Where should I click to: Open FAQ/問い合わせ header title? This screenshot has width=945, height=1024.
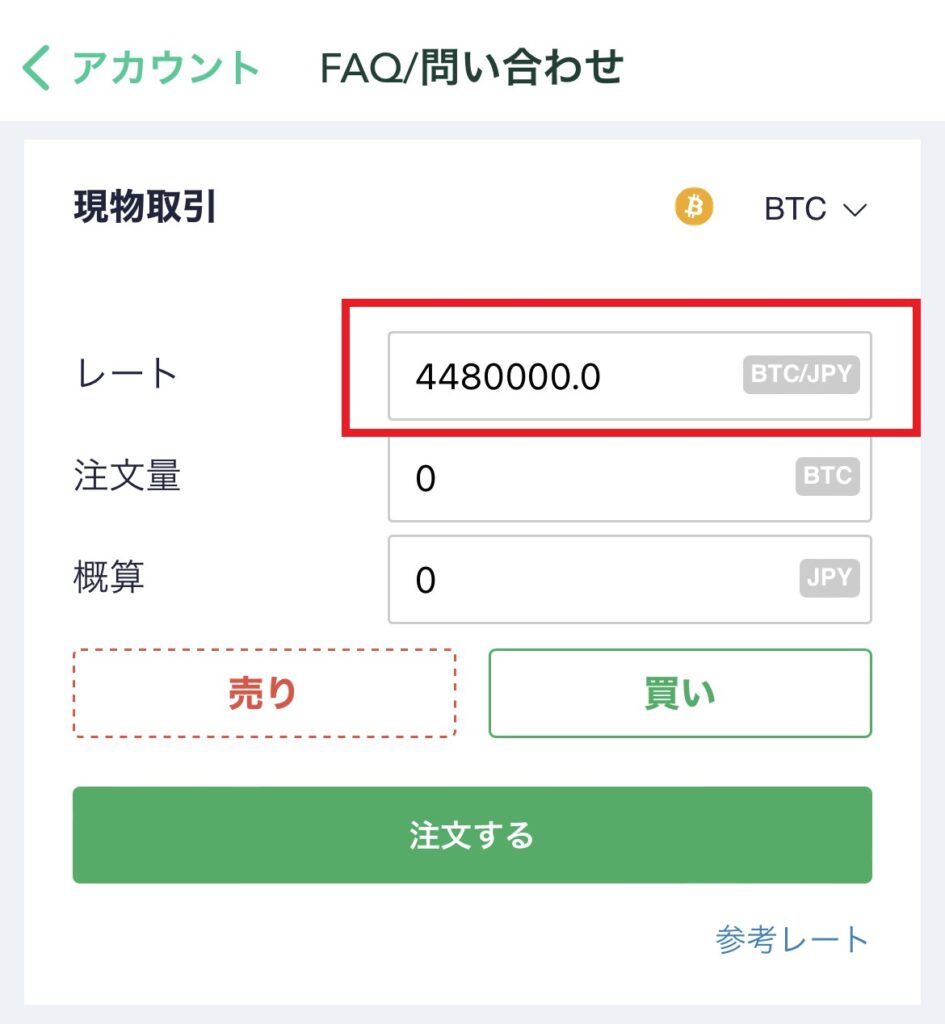pyautogui.click(x=472, y=67)
